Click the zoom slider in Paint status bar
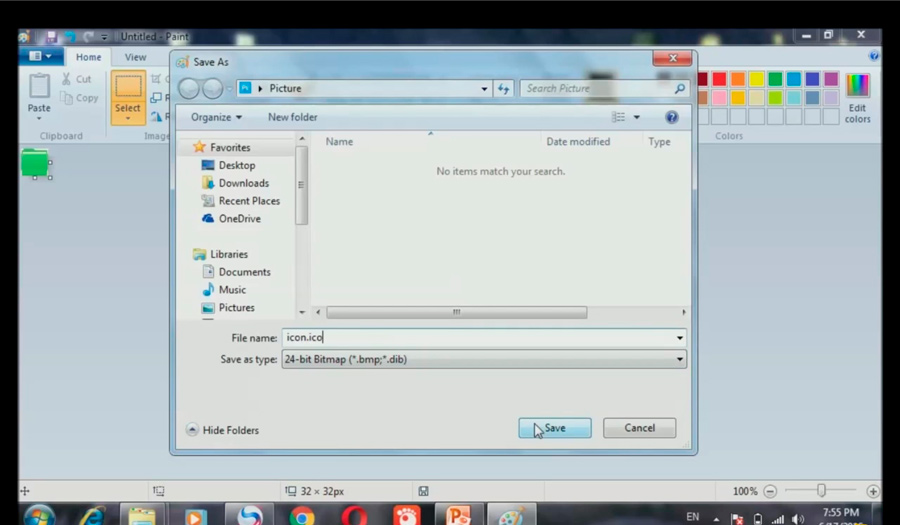 pyautogui.click(x=821, y=491)
